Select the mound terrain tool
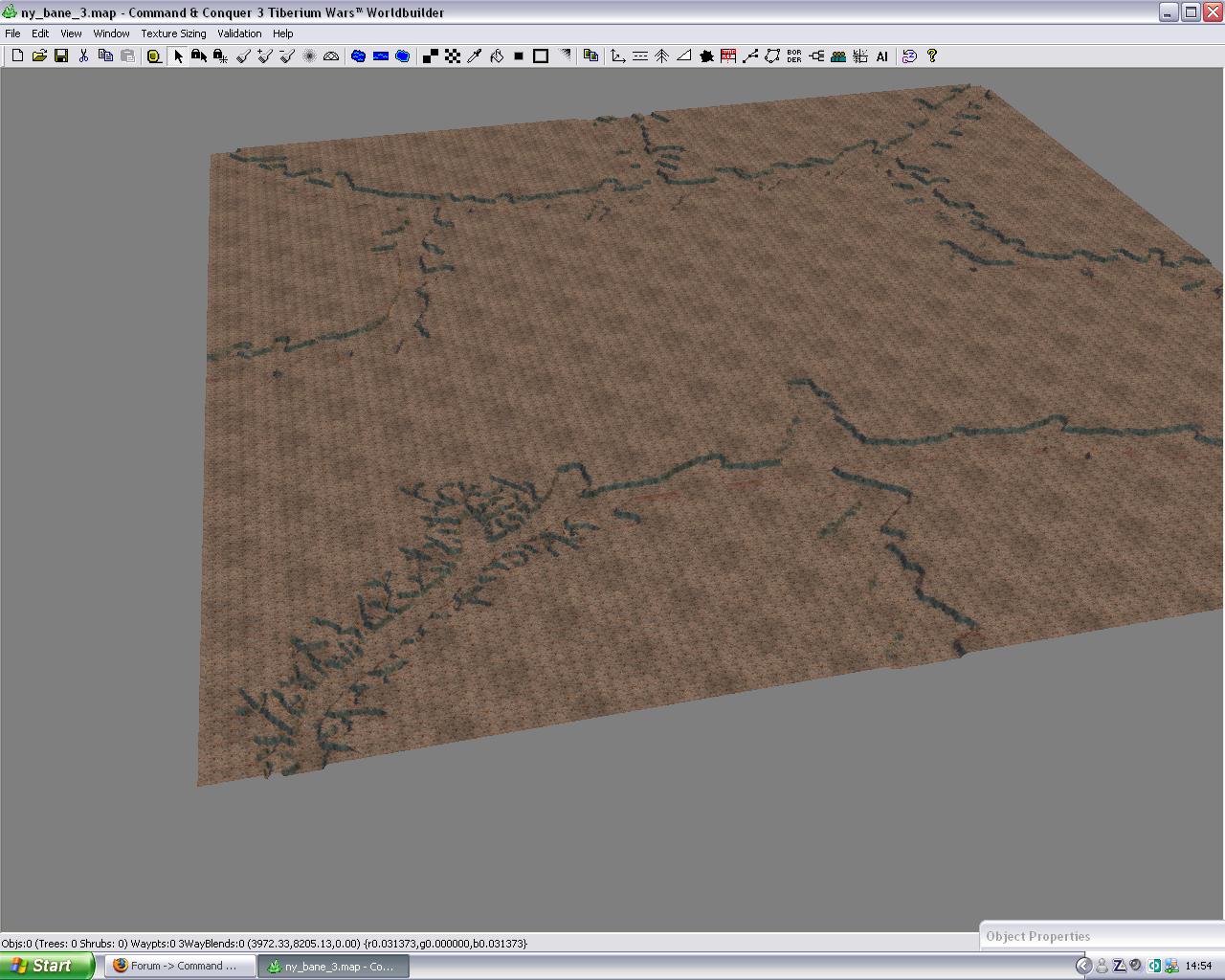 (331, 56)
